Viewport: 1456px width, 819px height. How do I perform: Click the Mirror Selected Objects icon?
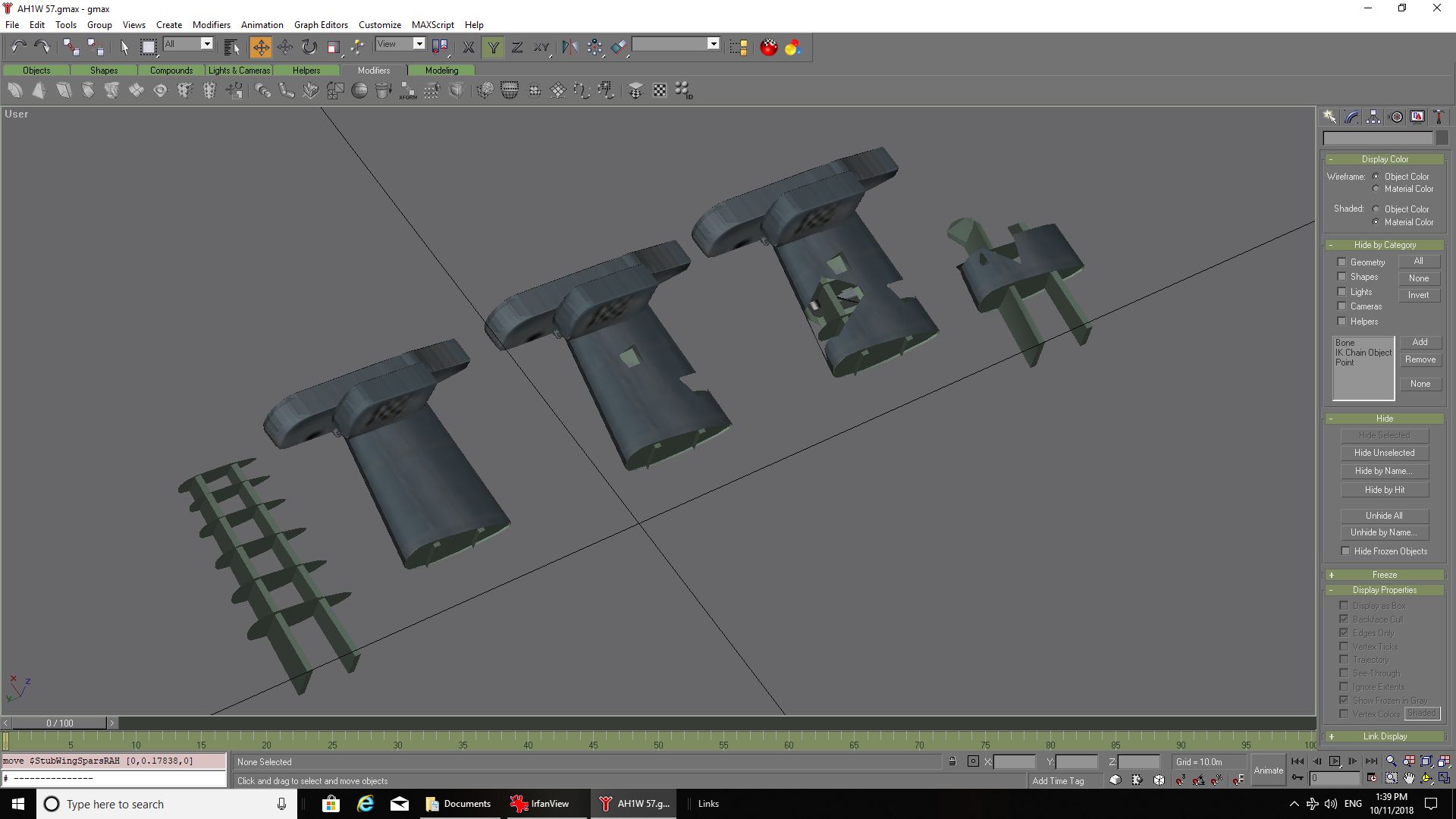coord(570,48)
